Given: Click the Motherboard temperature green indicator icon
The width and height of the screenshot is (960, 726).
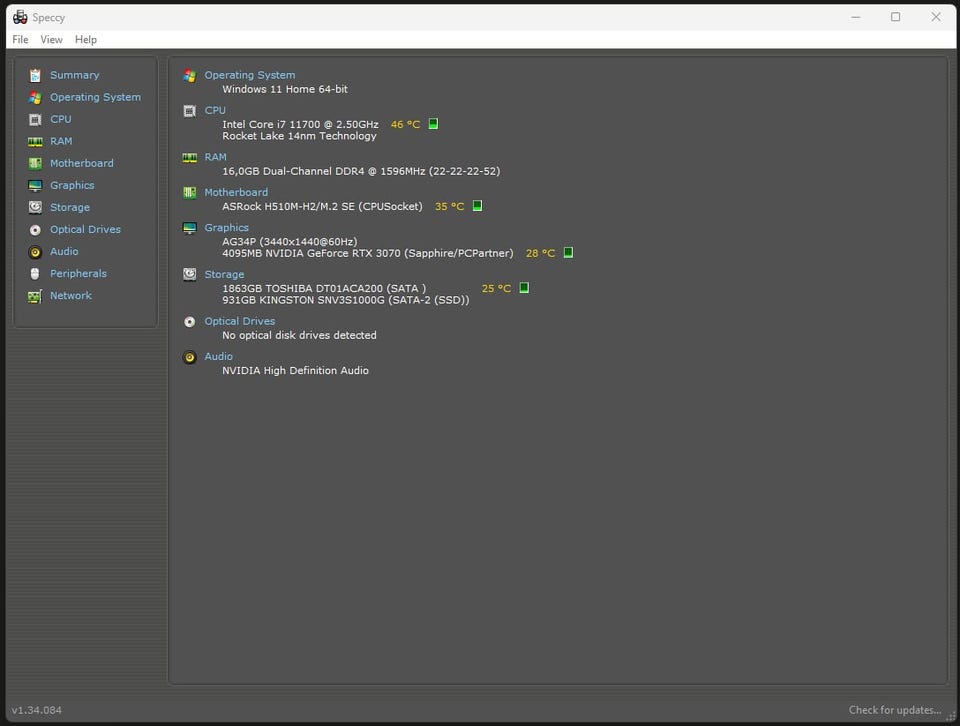Looking at the screenshot, I should [x=477, y=206].
